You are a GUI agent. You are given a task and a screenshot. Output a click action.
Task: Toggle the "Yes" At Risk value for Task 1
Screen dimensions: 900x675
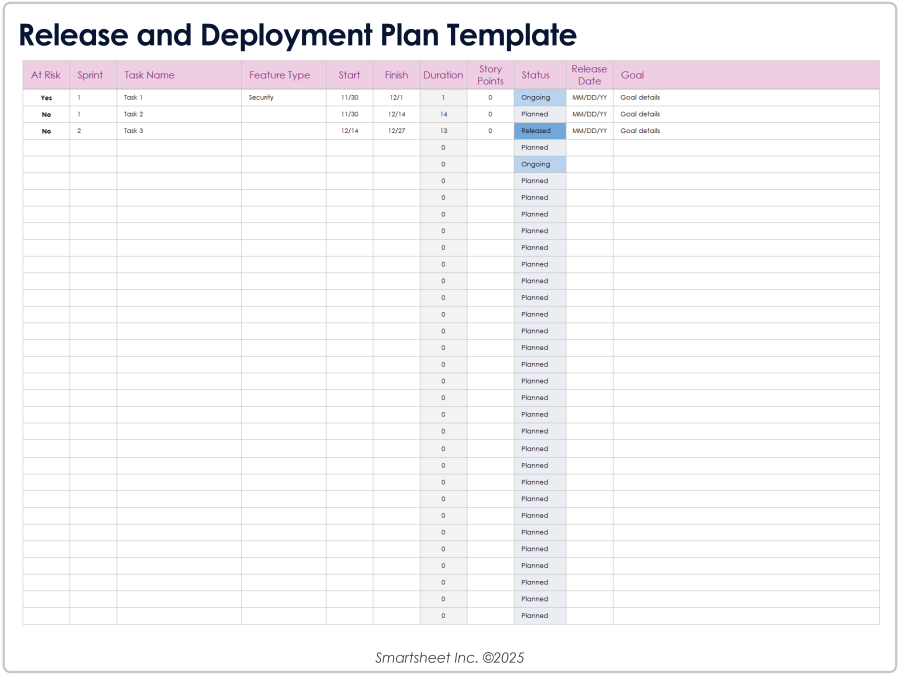(45, 97)
